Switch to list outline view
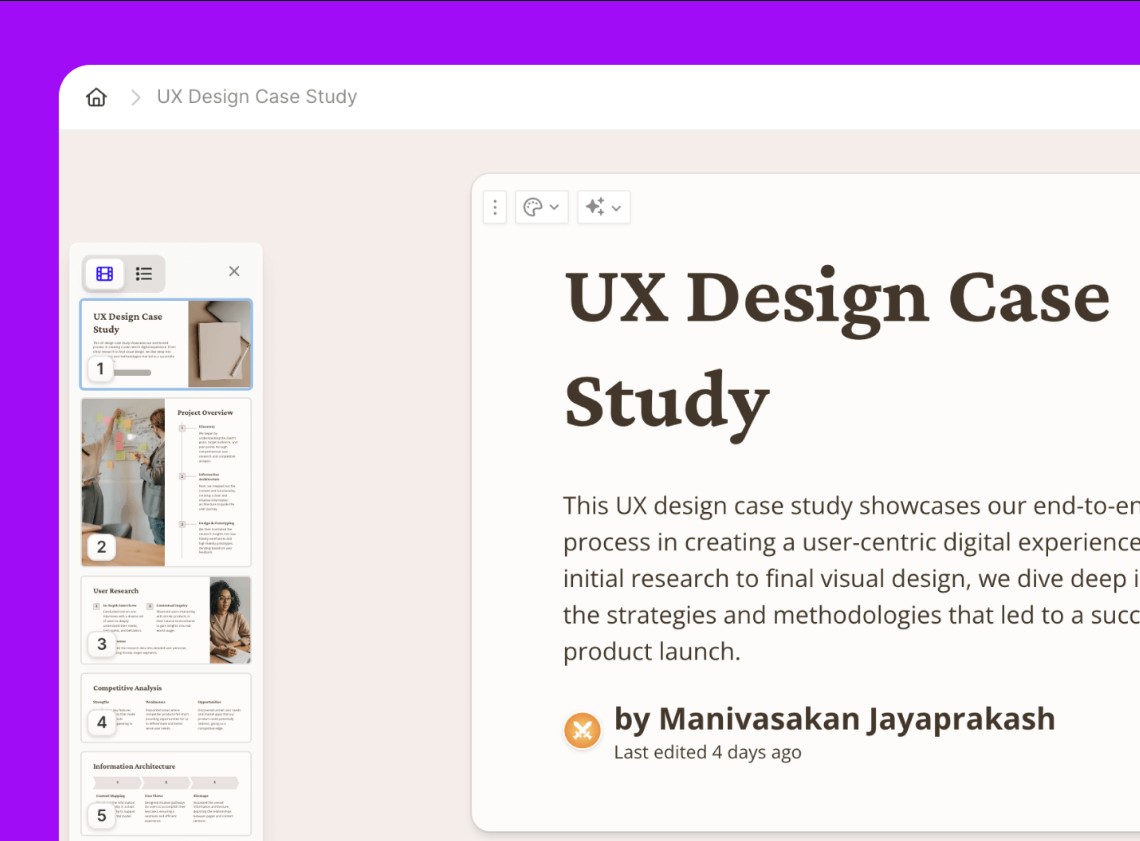Viewport: 1140px width, 841px height. pos(144,273)
